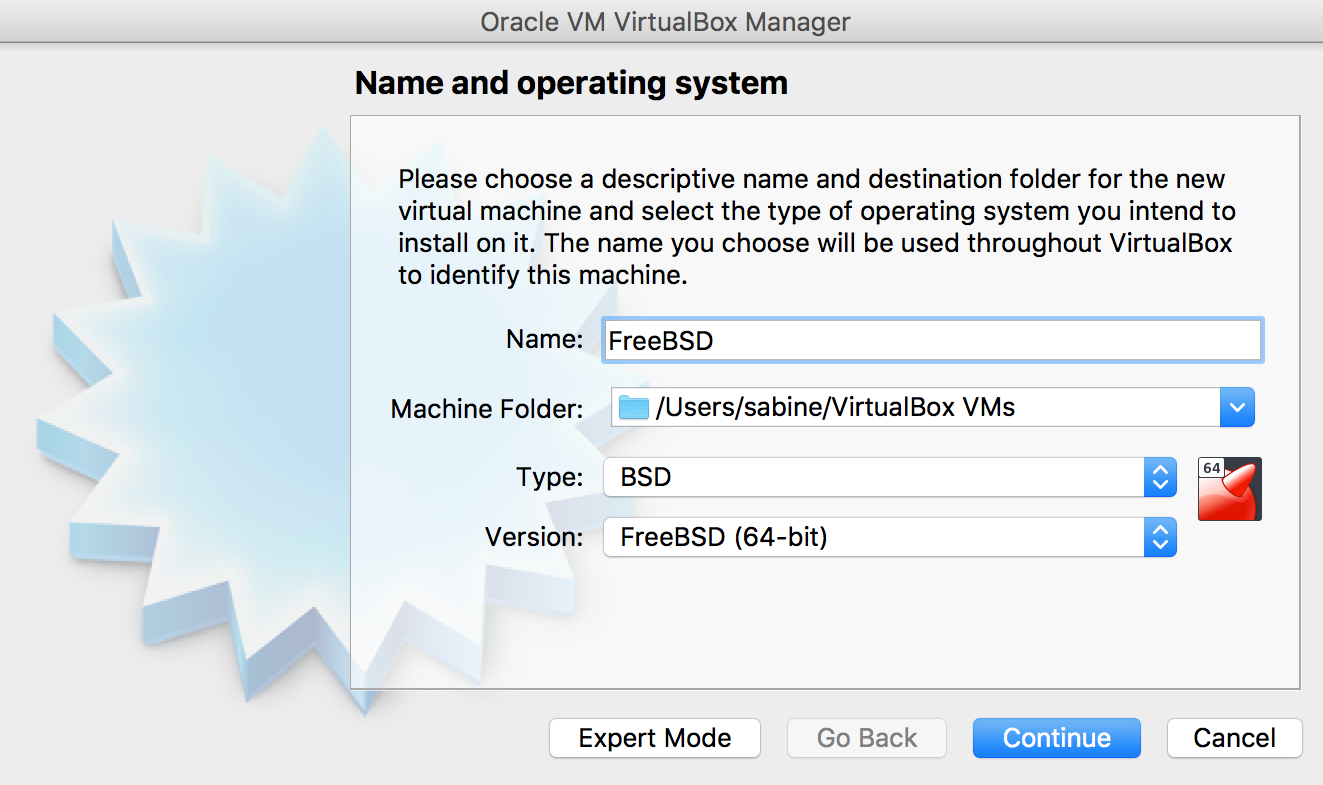Click the red devil mascot image
This screenshot has width=1323, height=785.
(x=1232, y=495)
